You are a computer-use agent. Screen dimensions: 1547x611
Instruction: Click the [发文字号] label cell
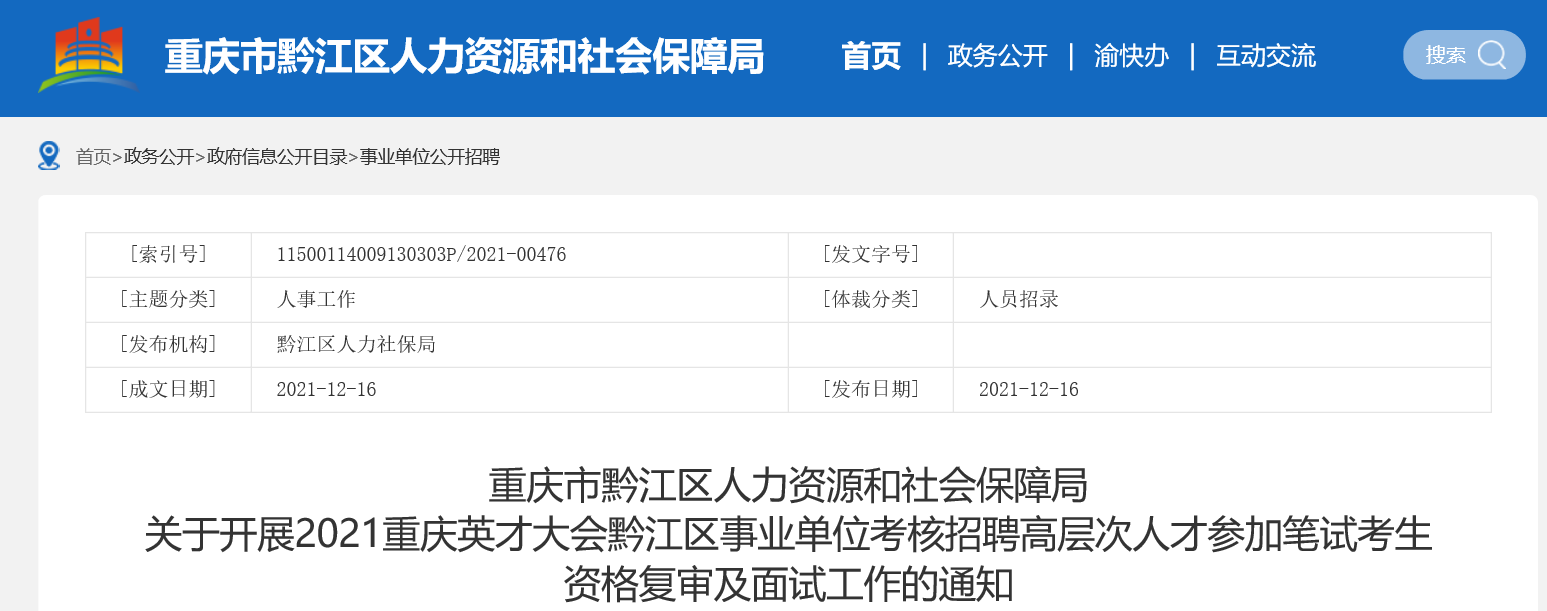click(870, 255)
